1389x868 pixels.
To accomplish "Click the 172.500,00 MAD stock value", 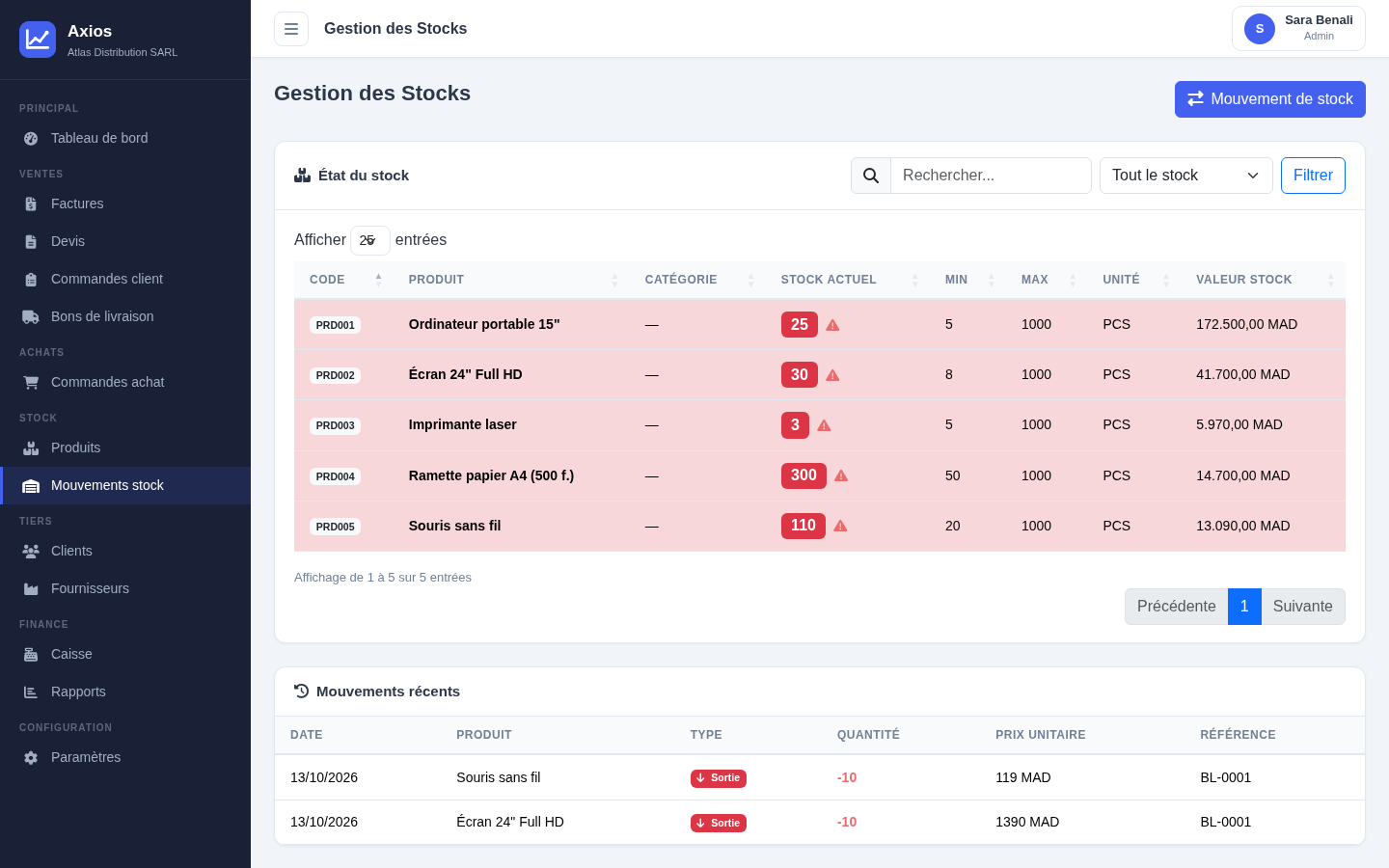I will (x=1246, y=324).
